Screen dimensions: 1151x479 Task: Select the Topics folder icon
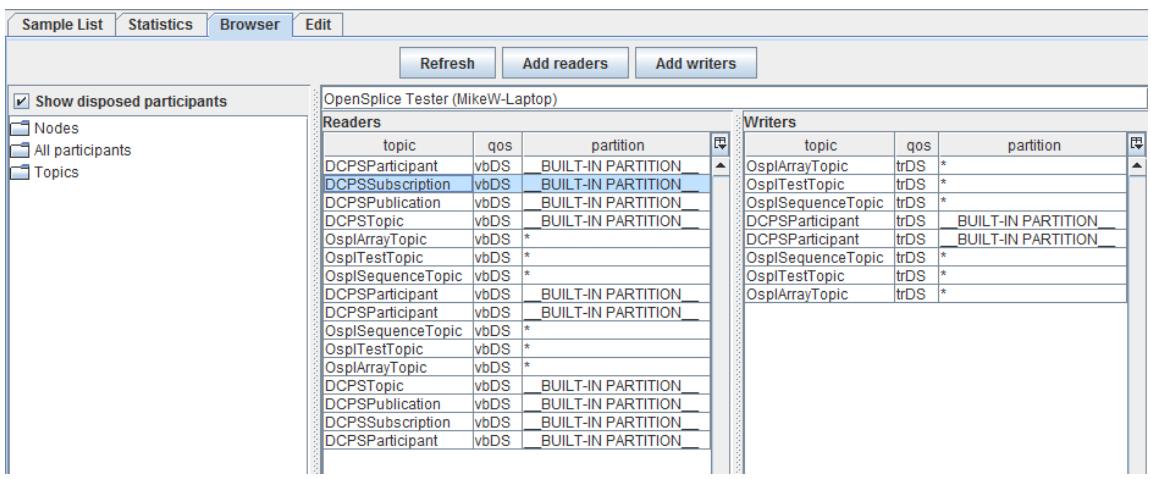(x=20, y=172)
